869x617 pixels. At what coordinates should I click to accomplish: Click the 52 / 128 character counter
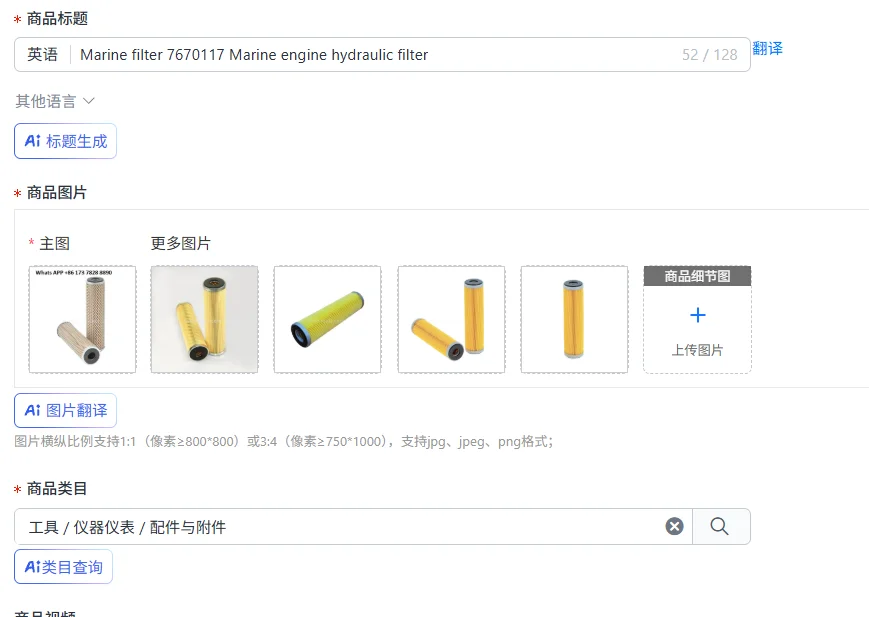(x=710, y=55)
